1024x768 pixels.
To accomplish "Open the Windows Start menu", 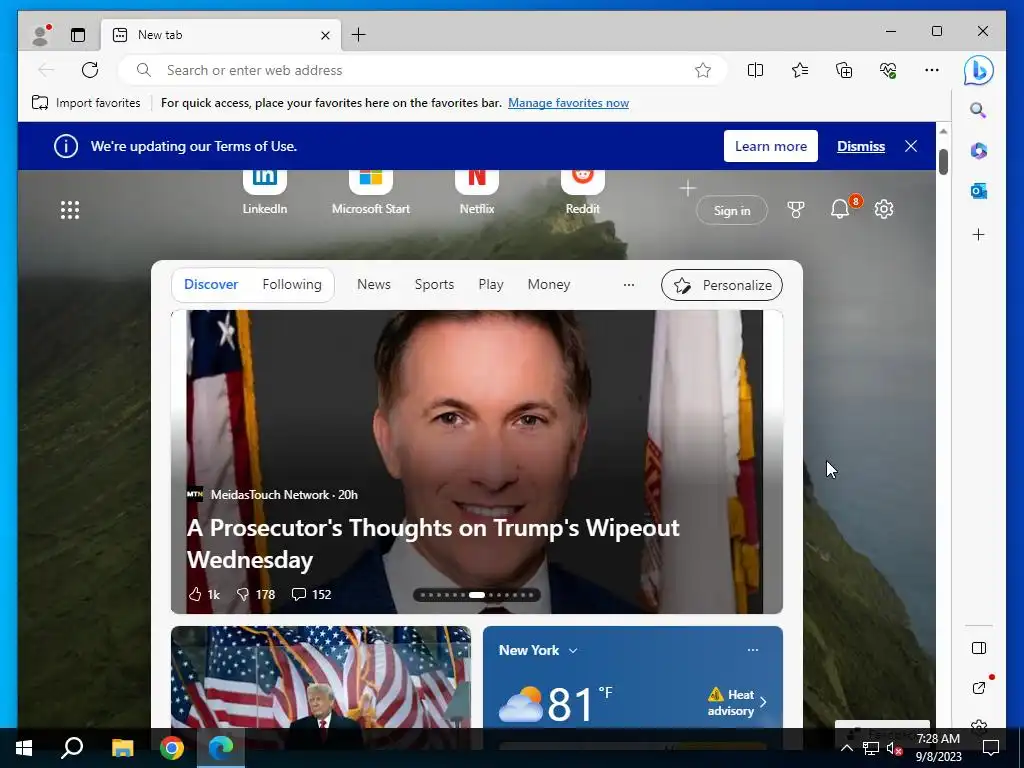I will [x=24, y=748].
